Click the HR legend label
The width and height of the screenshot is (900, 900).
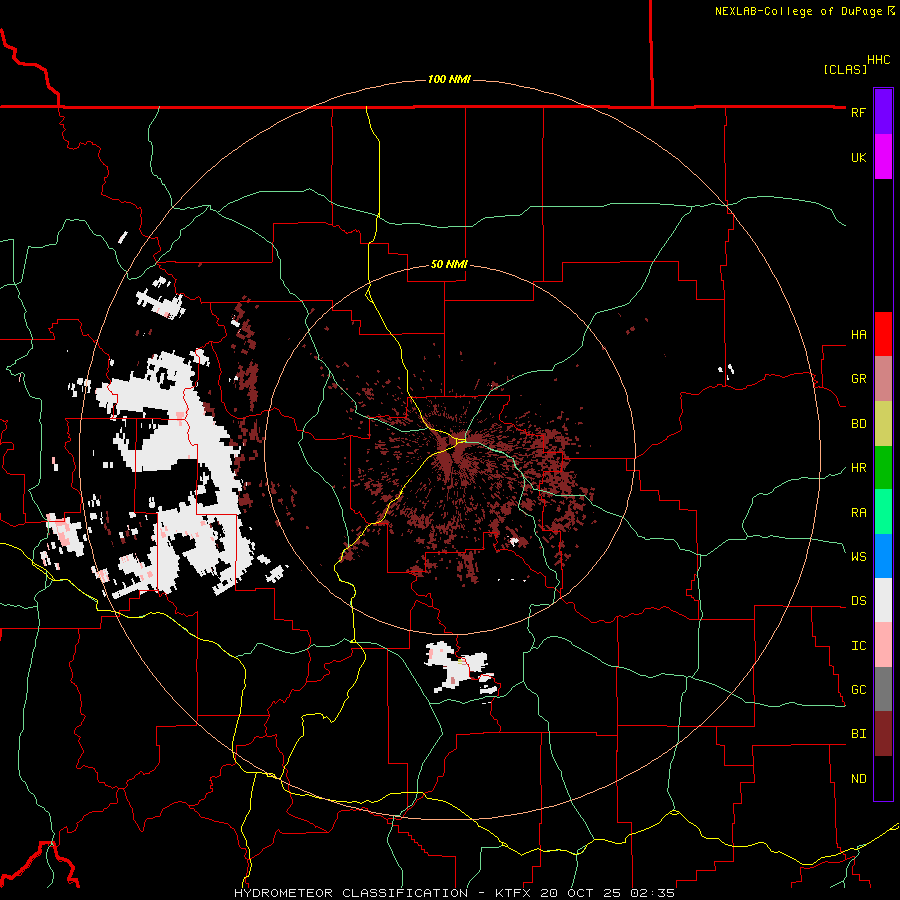tap(858, 468)
